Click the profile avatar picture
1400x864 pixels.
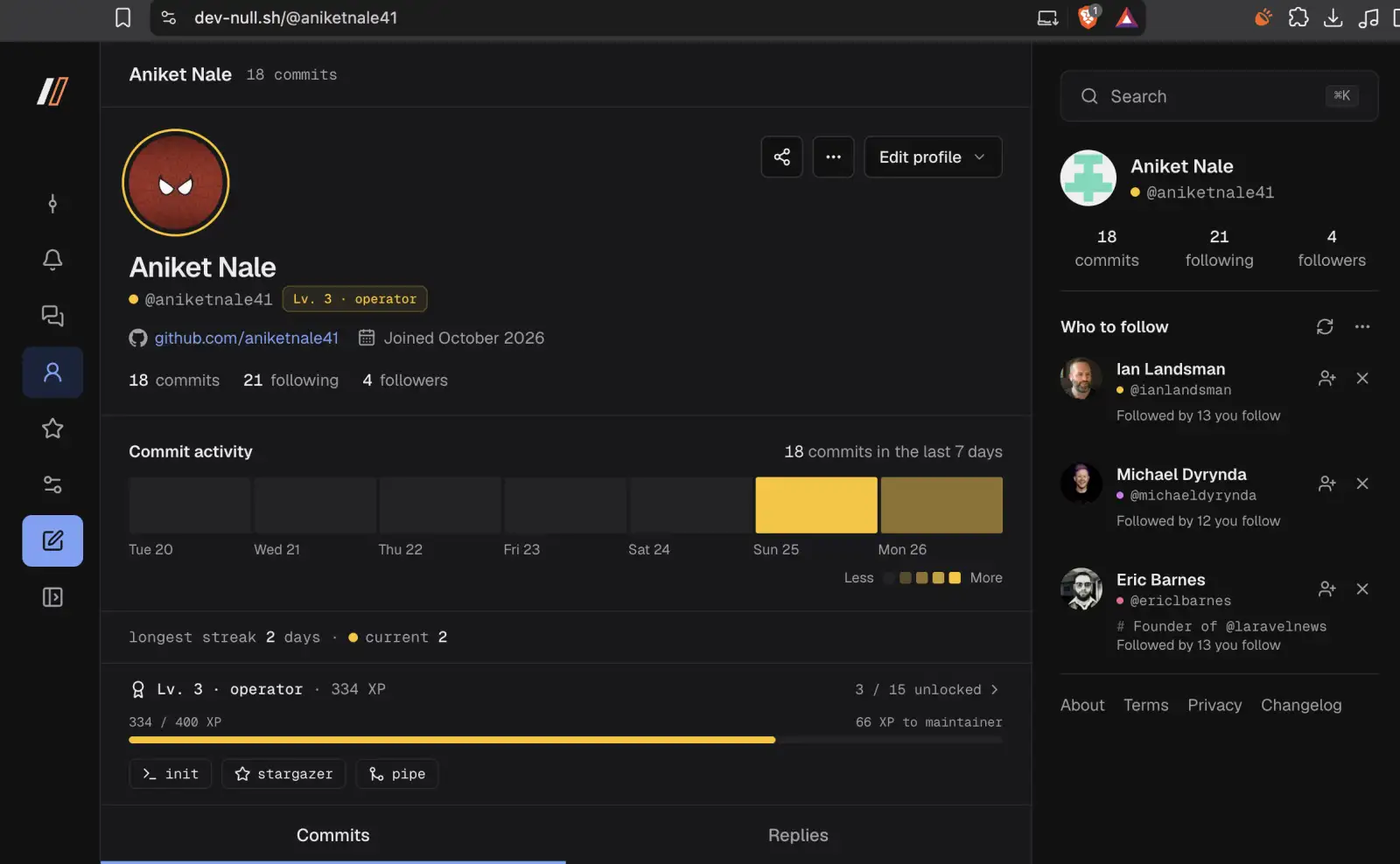pyautogui.click(x=176, y=183)
